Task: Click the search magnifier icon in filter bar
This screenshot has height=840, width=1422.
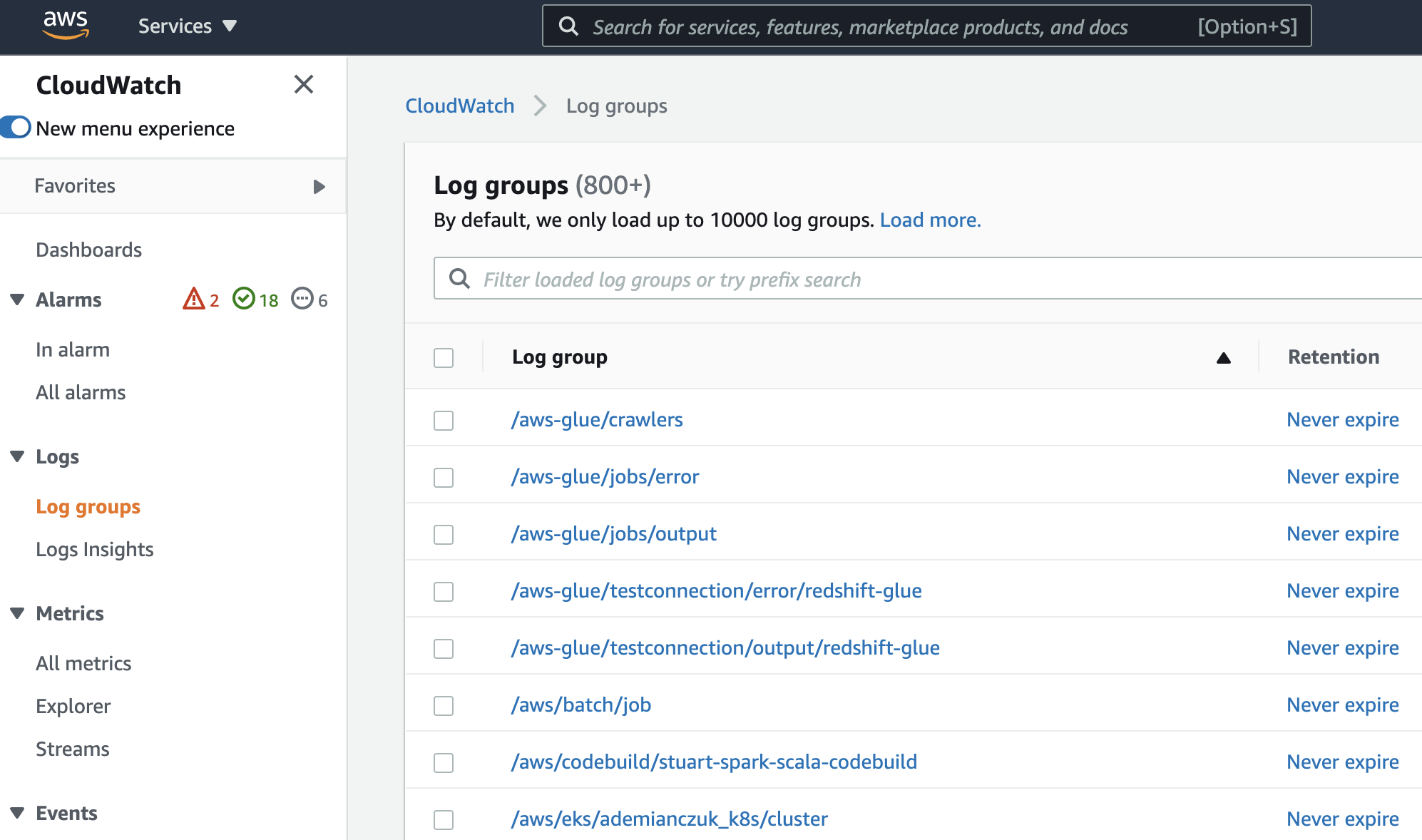Action: (460, 278)
